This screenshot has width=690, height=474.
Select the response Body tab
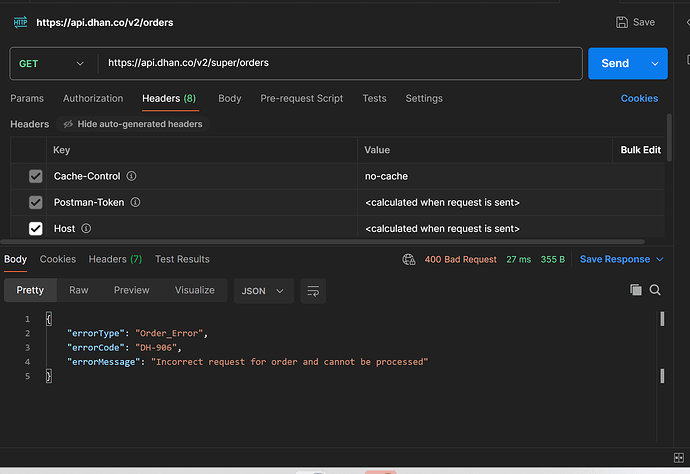coord(15,259)
